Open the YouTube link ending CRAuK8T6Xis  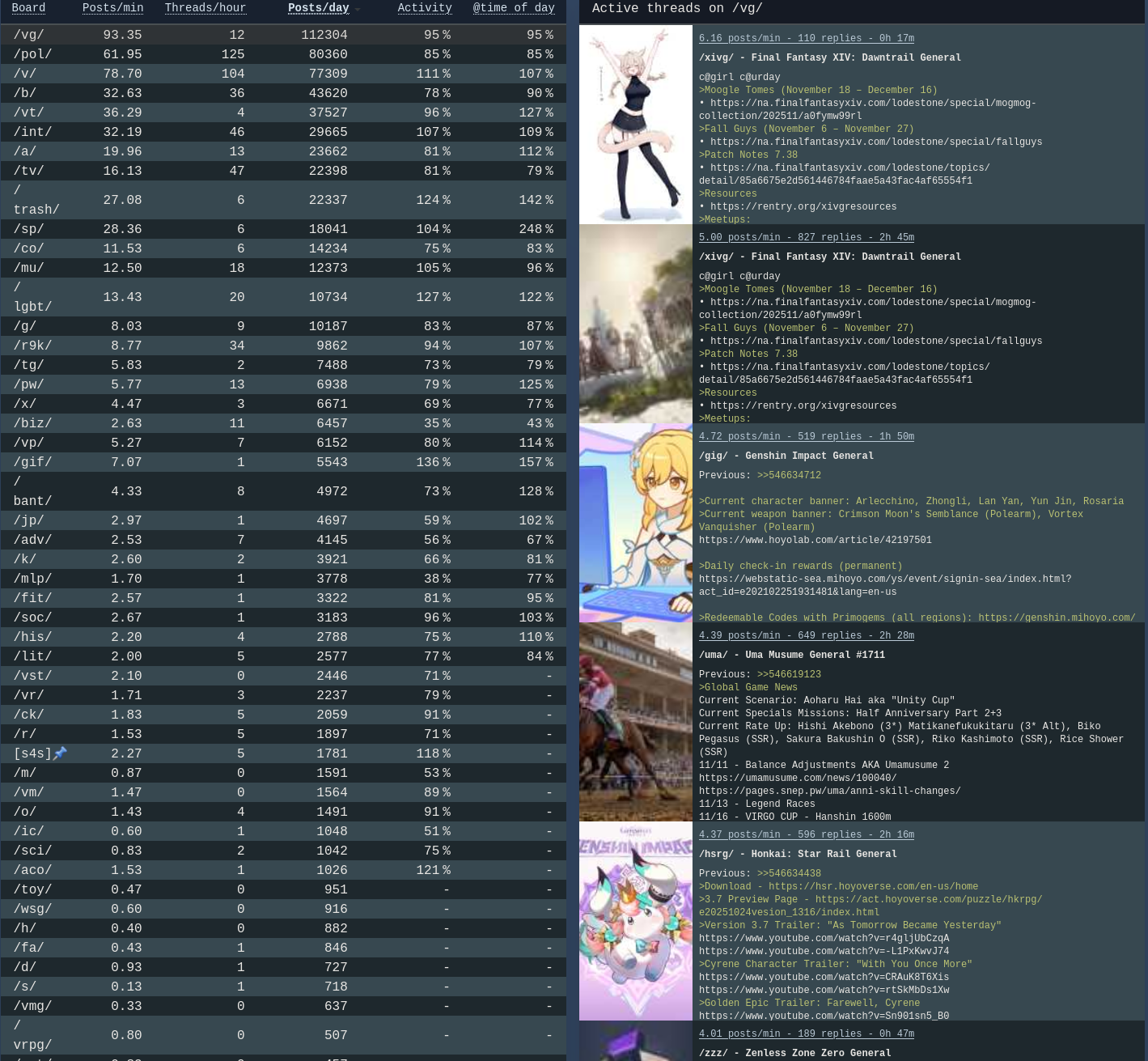(824, 977)
